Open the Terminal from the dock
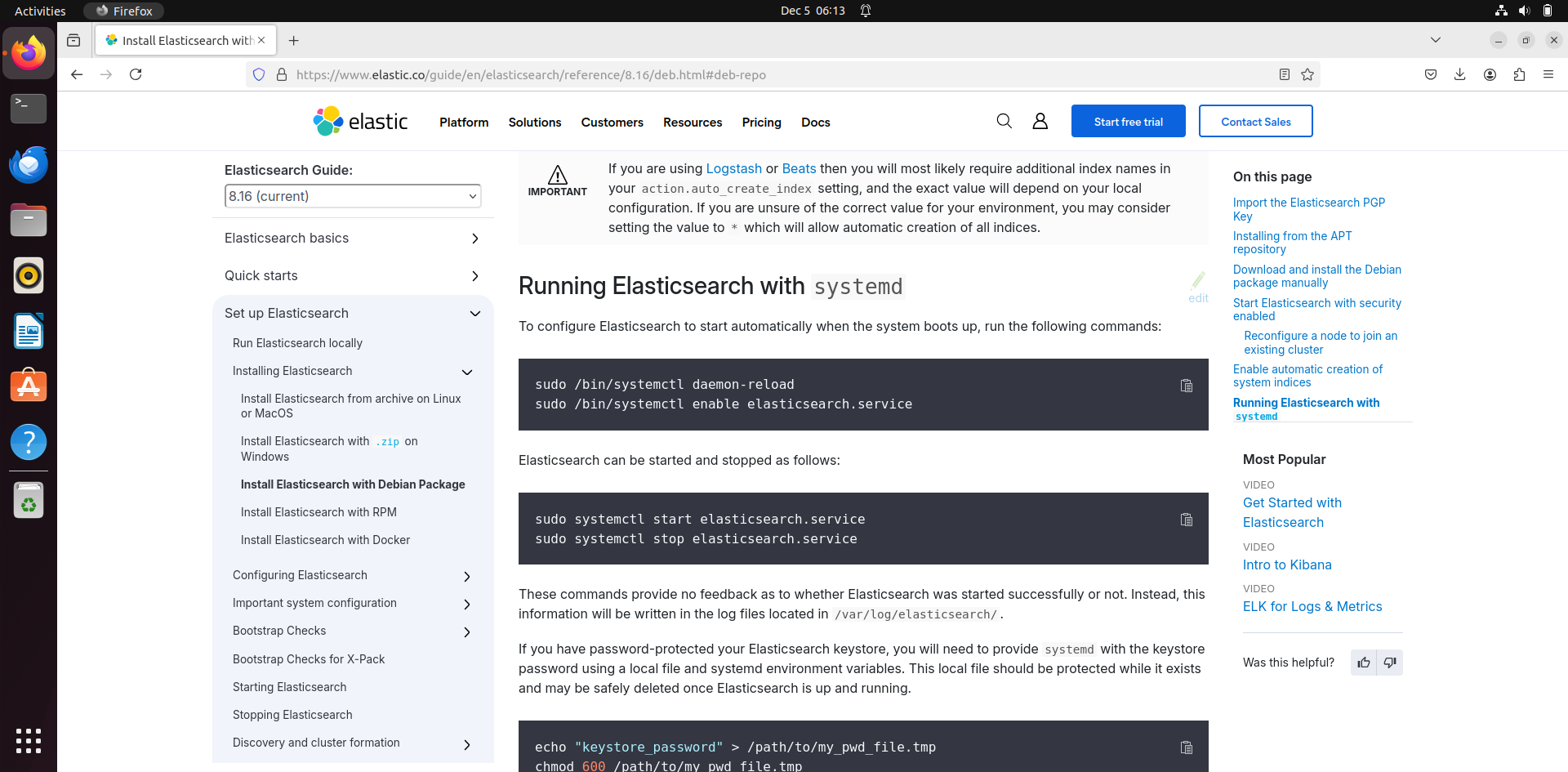Screen dimensions: 1568x772 [x=29, y=108]
